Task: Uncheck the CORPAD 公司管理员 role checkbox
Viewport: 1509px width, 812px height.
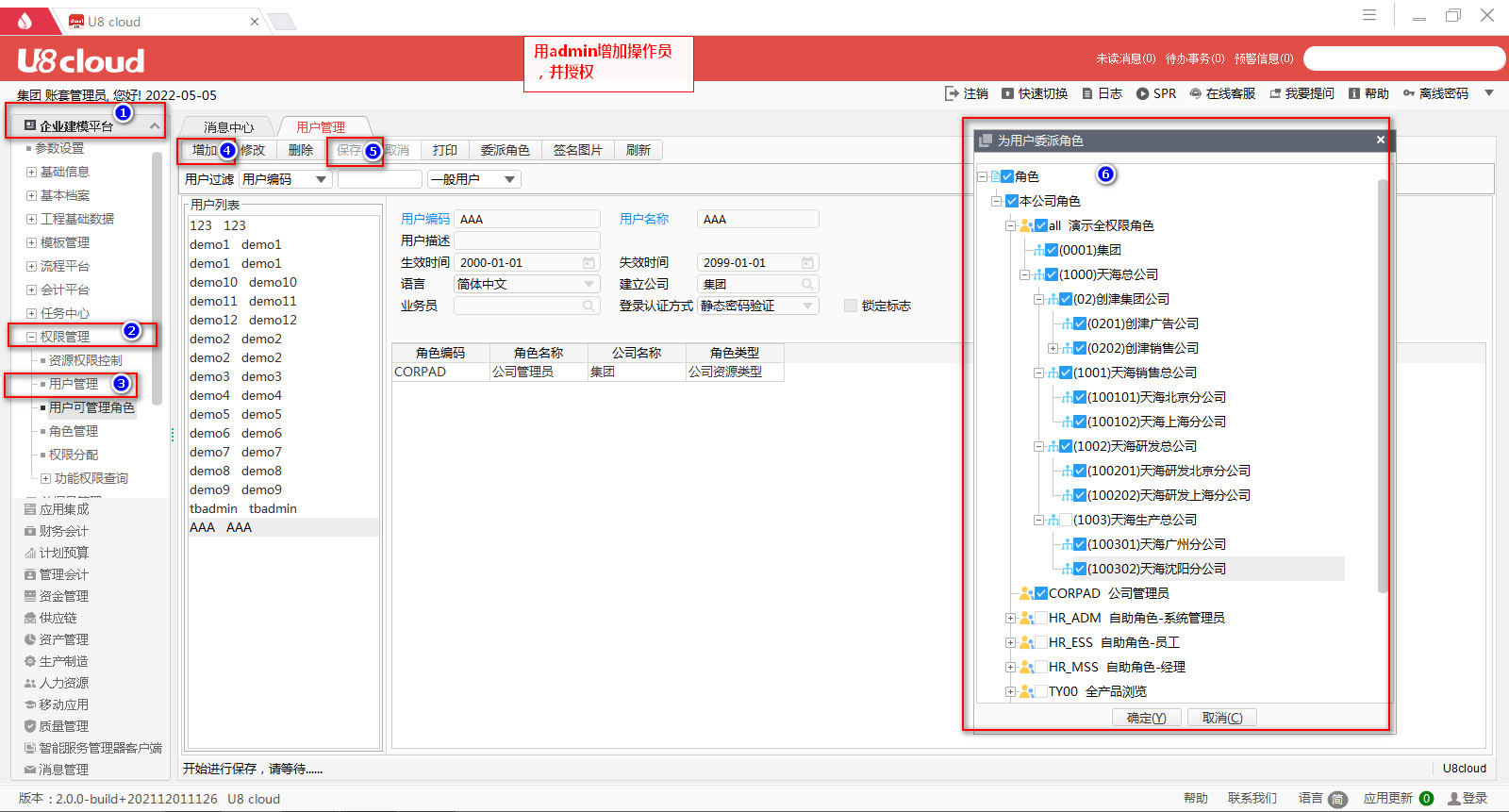Action: [x=1041, y=593]
